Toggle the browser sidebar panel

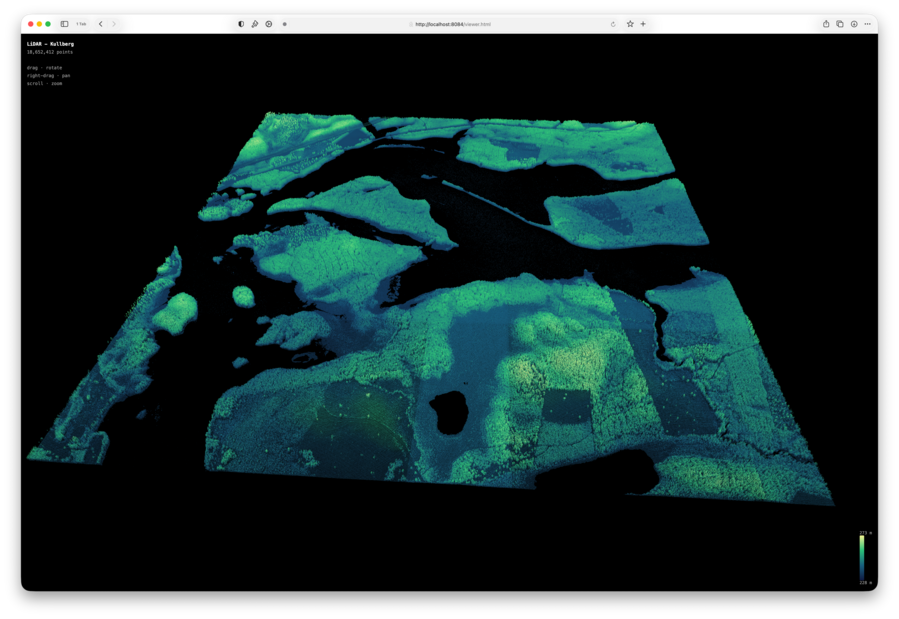pyautogui.click(x=64, y=24)
